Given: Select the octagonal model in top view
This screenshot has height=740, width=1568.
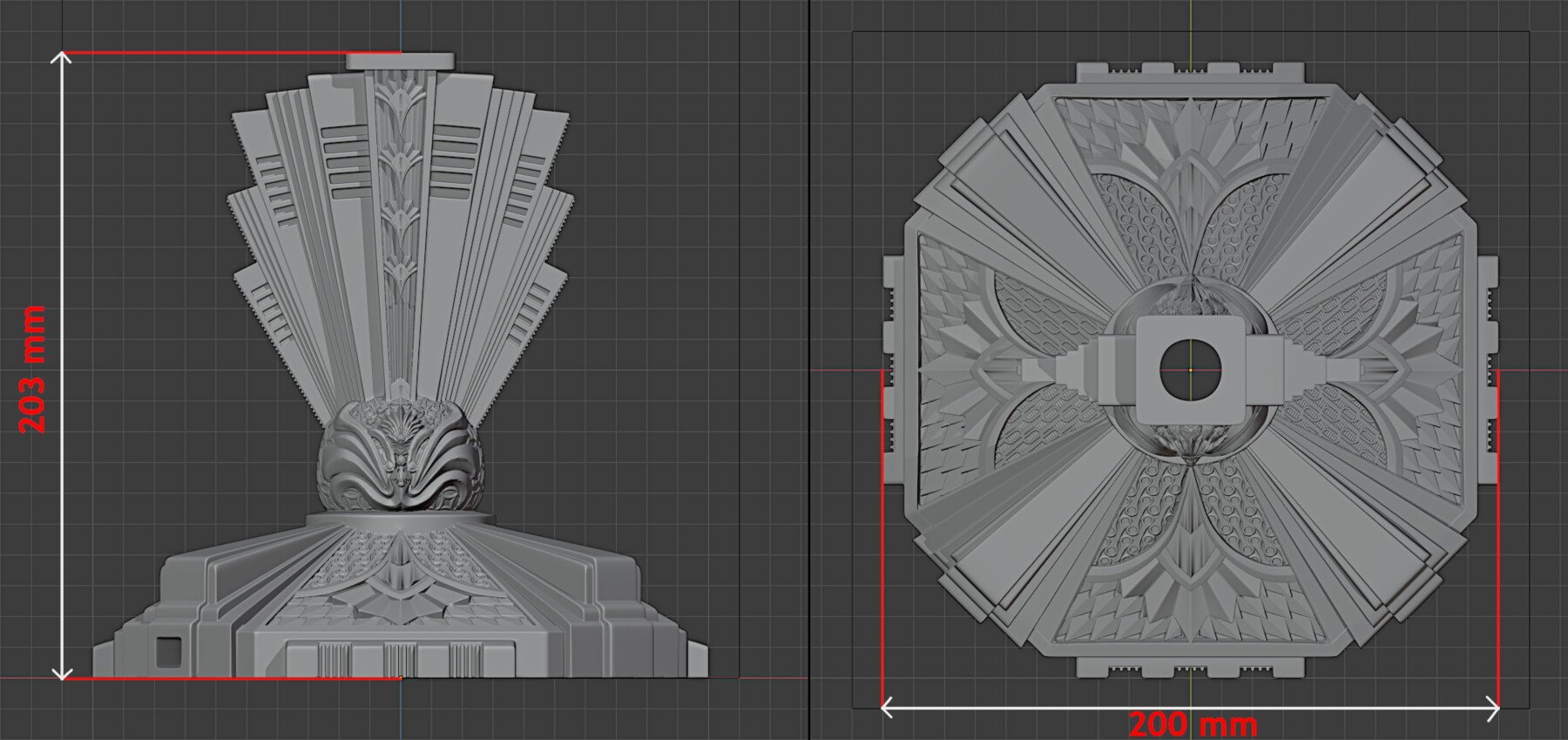Looking at the screenshot, I should [x=1190, y=370].
